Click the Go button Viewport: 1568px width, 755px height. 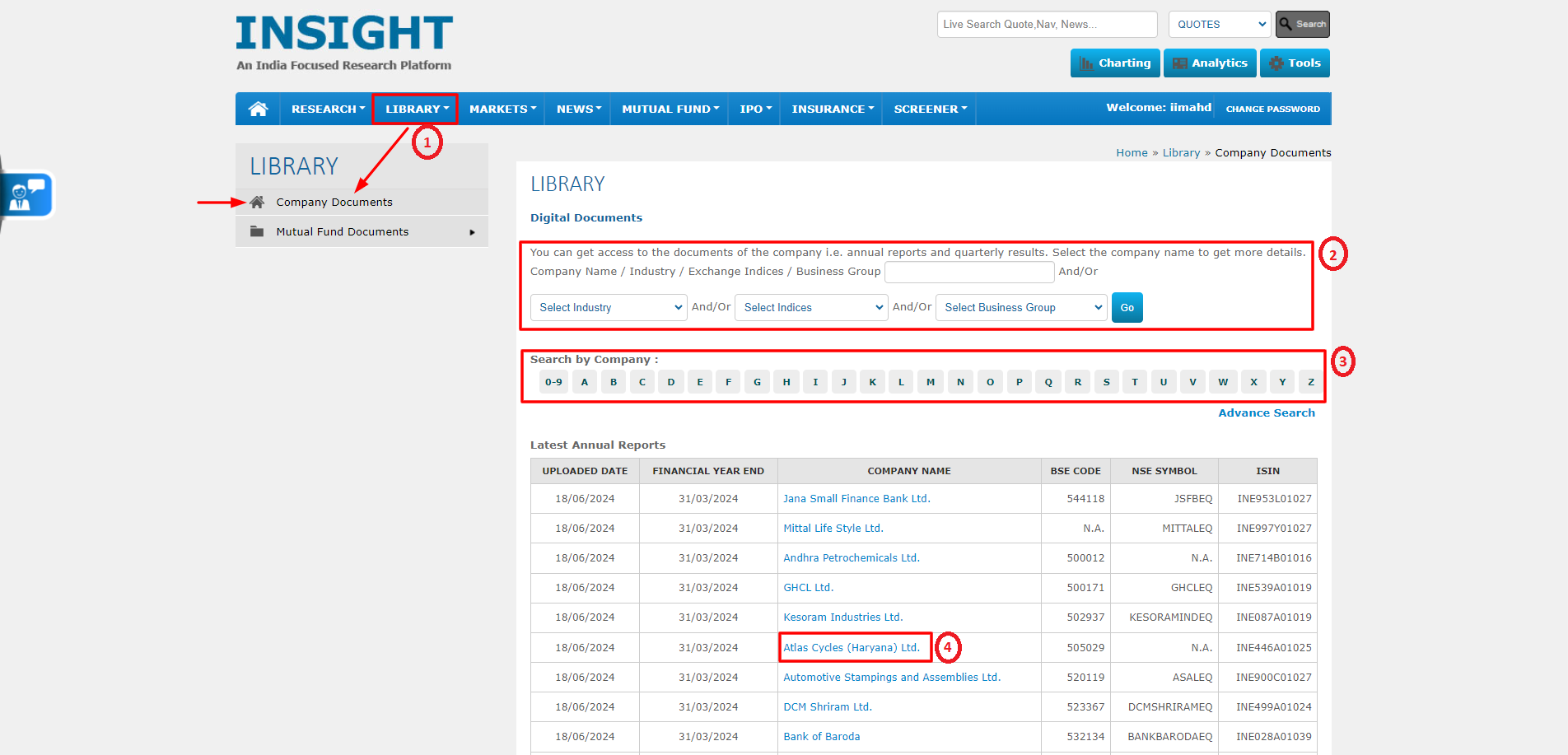coord(1127,307)
